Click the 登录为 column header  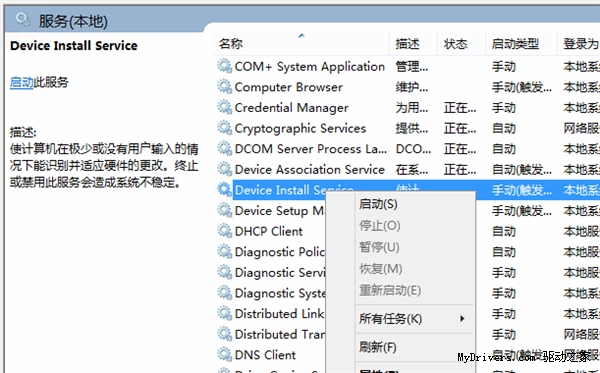tap(579, 44)
